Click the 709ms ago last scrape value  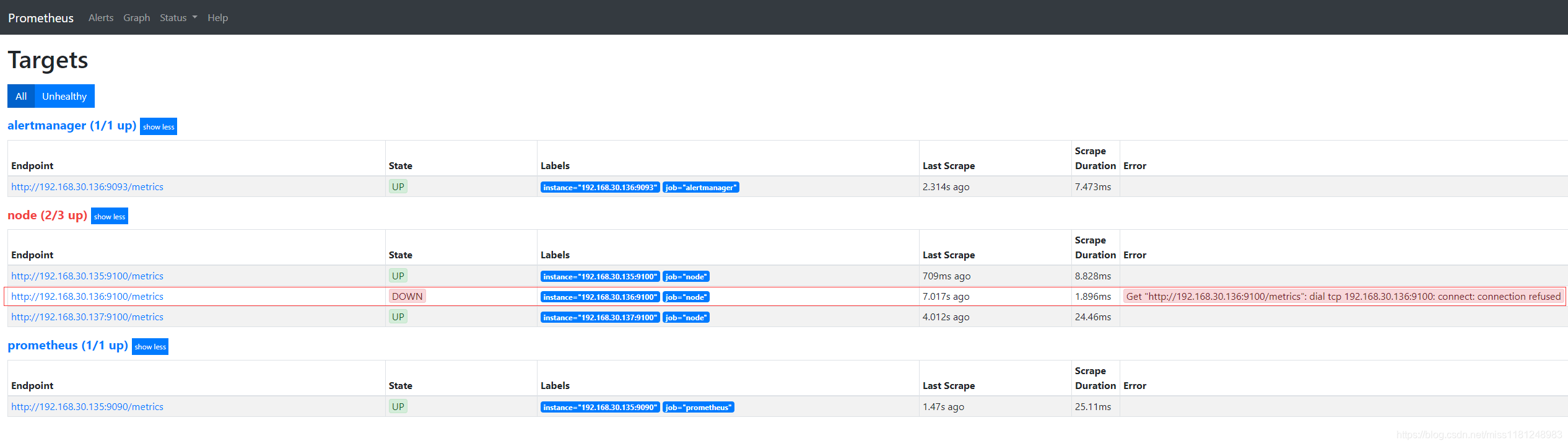947,276
